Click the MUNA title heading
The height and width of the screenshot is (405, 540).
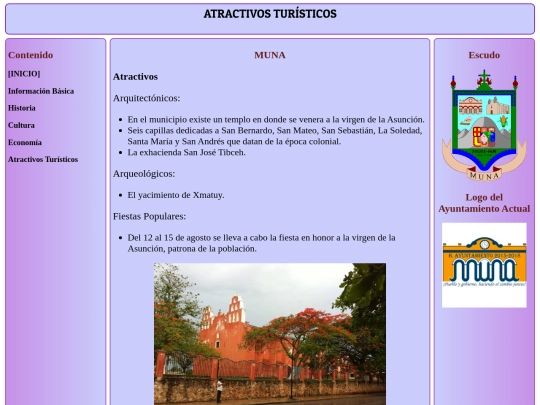(270, 55)
